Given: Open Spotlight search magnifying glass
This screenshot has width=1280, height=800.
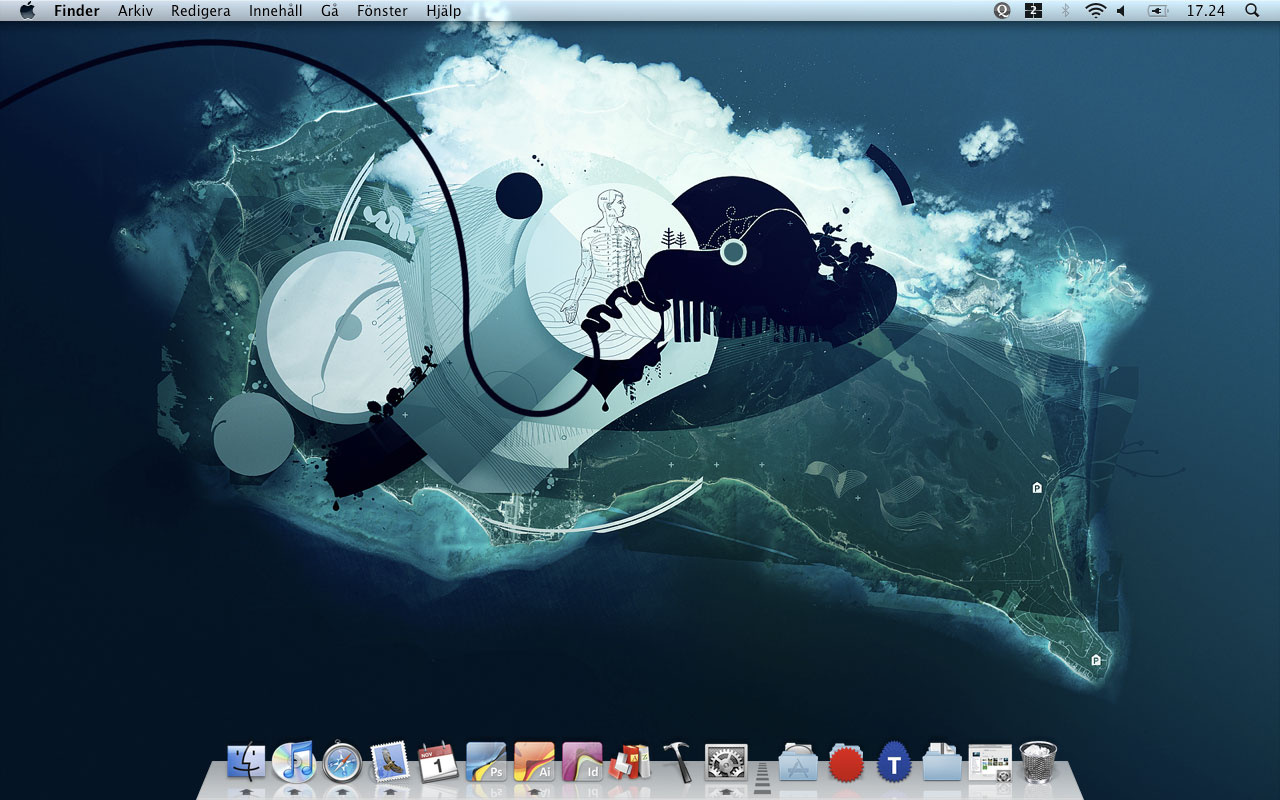Looking at the screenshot, I should tap(1252, 11).
